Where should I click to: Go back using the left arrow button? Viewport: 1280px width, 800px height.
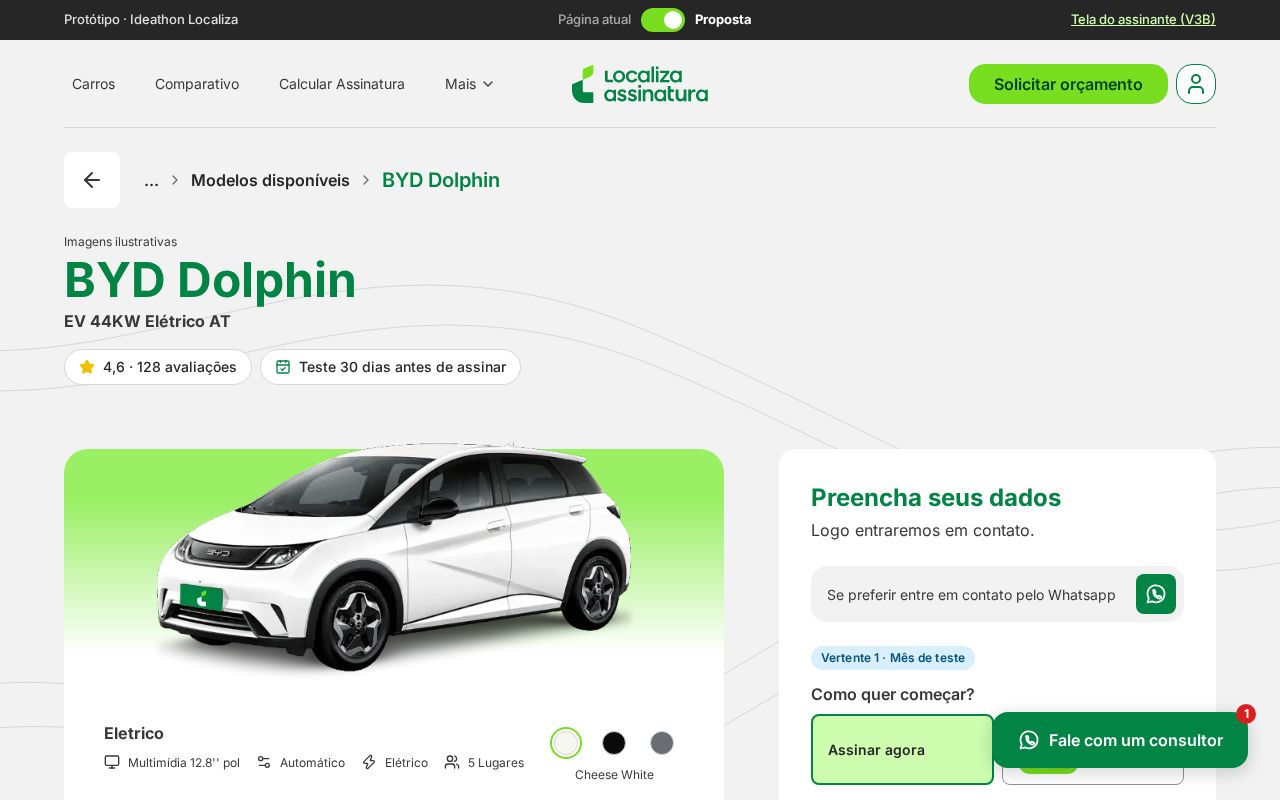[x=92, y=180]
